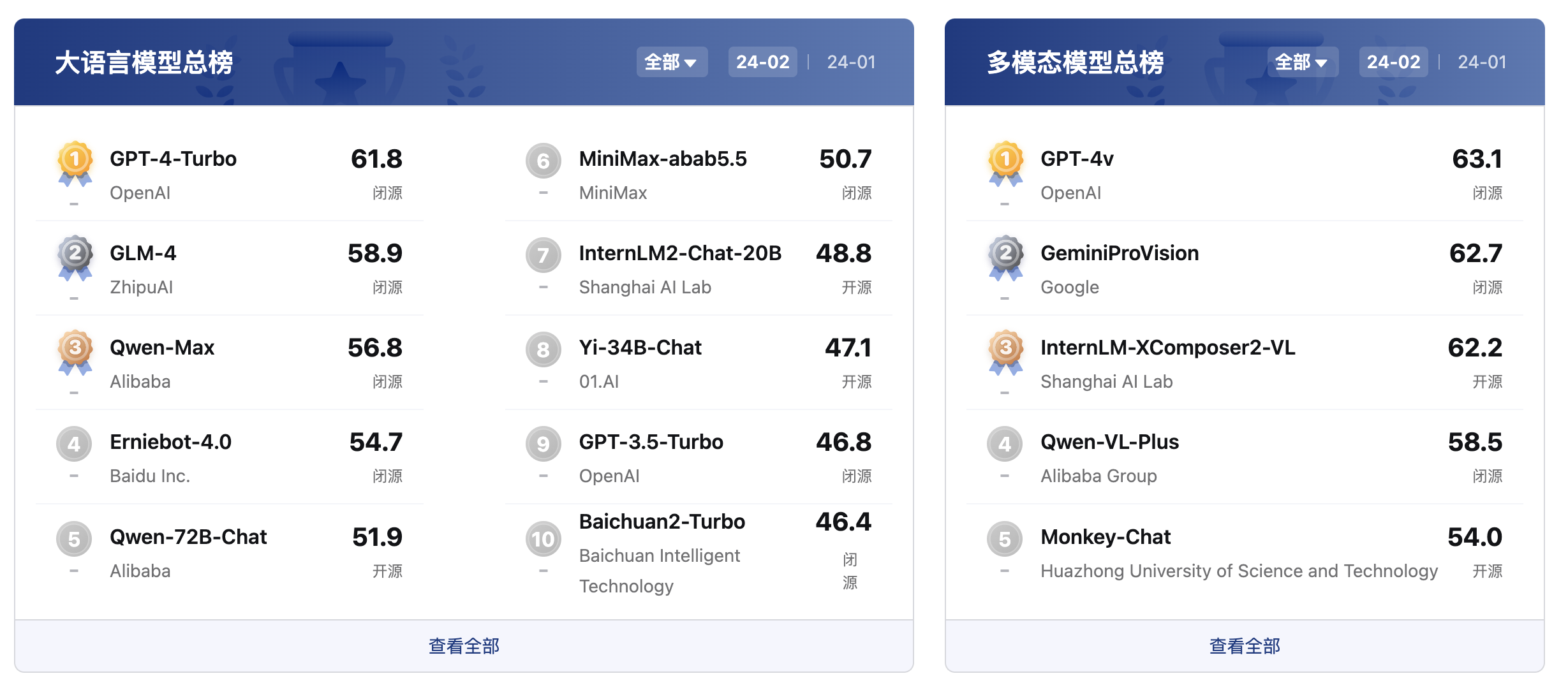
Task: Open 全部 filter dropdown in 多模态模型总榜
Action: 1303,62
